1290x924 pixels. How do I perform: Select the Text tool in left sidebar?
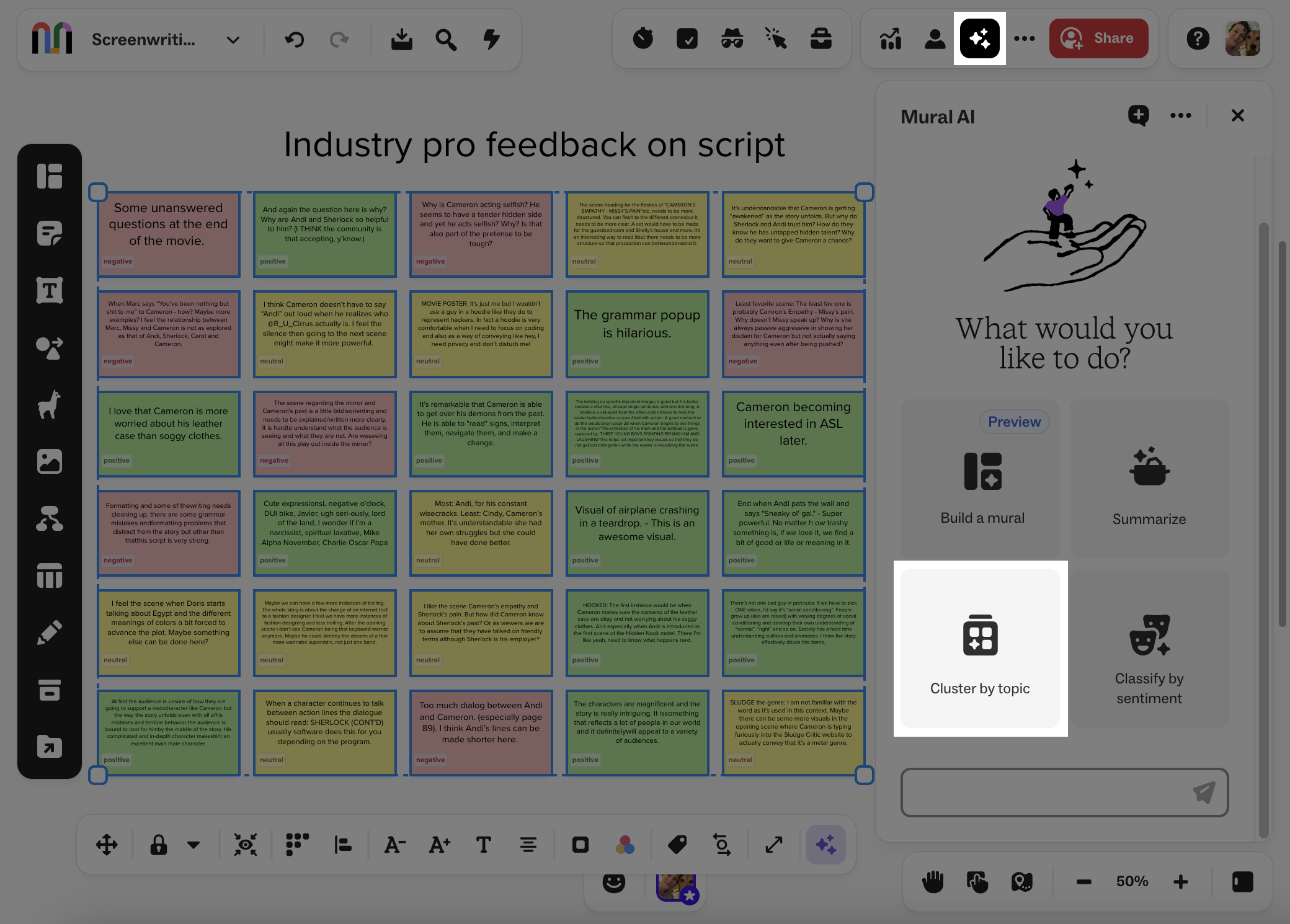click(50, 290)
